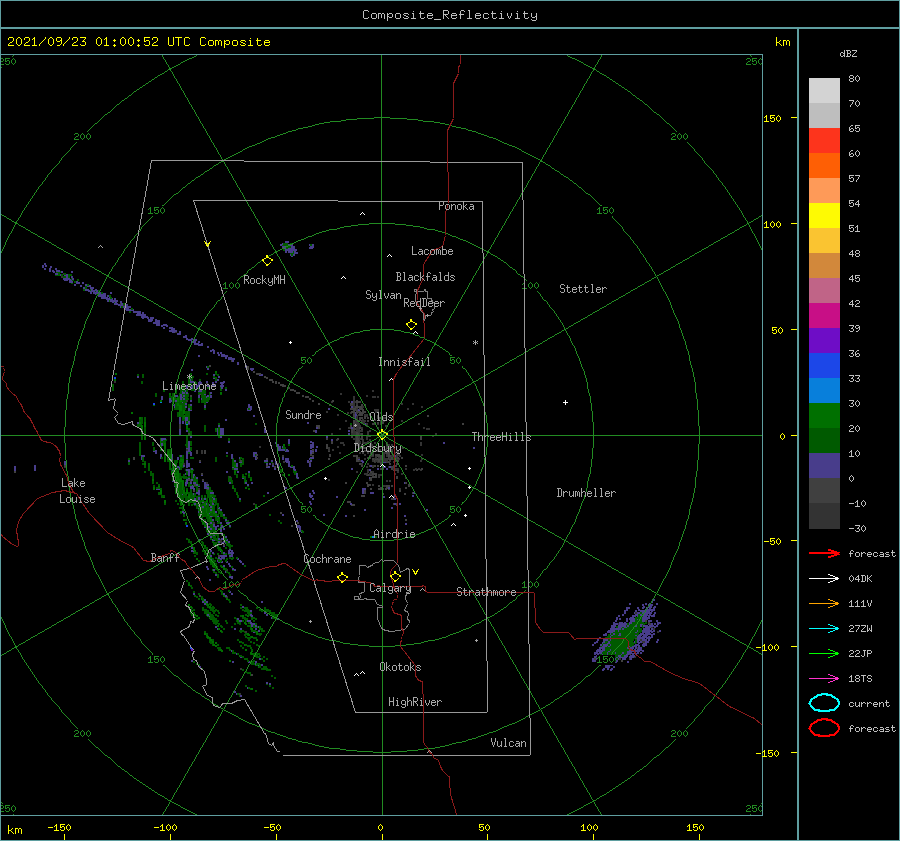Select the Blackfalds label
Viewport: 900px width, 841px height.
(425, 277)
